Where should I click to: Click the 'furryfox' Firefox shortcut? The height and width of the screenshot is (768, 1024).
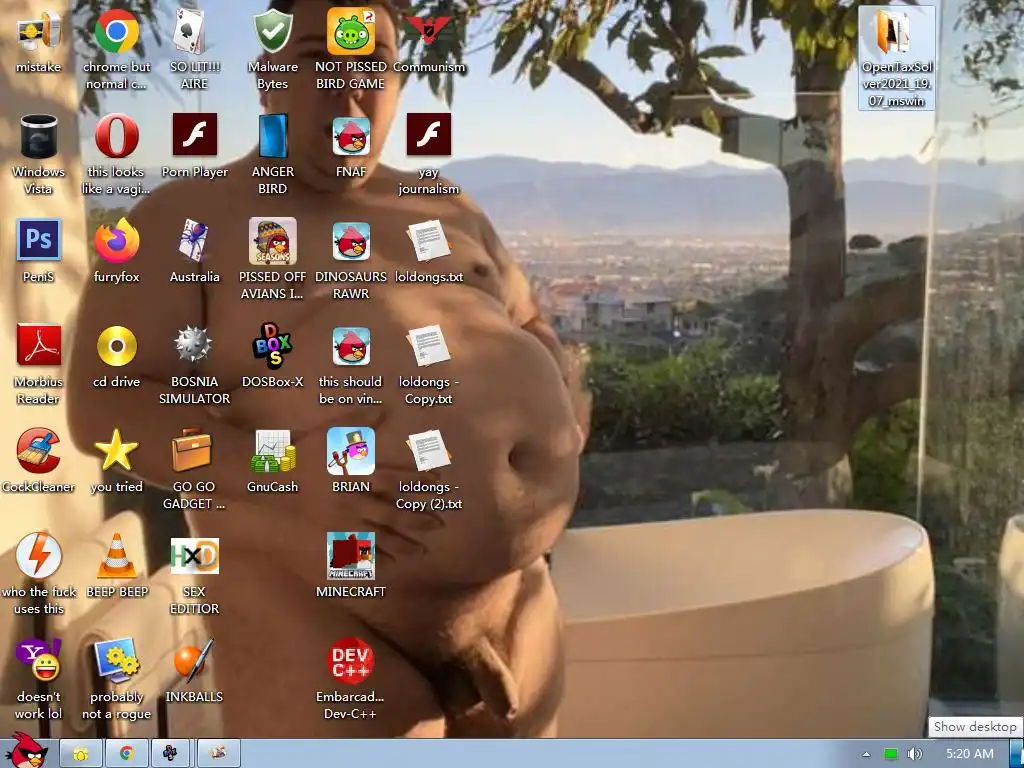coord(116,251)
